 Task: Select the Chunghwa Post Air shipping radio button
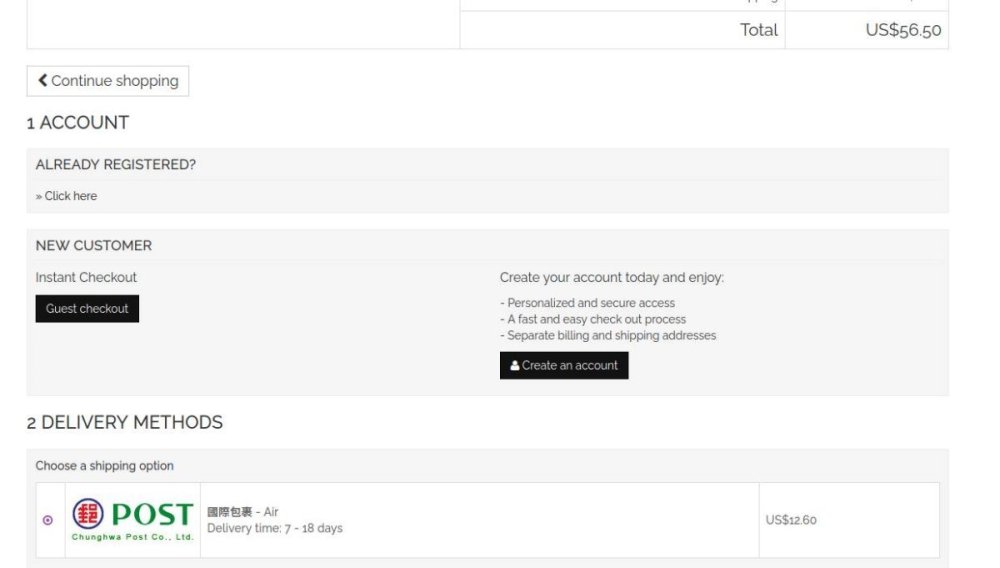(48, 520)
